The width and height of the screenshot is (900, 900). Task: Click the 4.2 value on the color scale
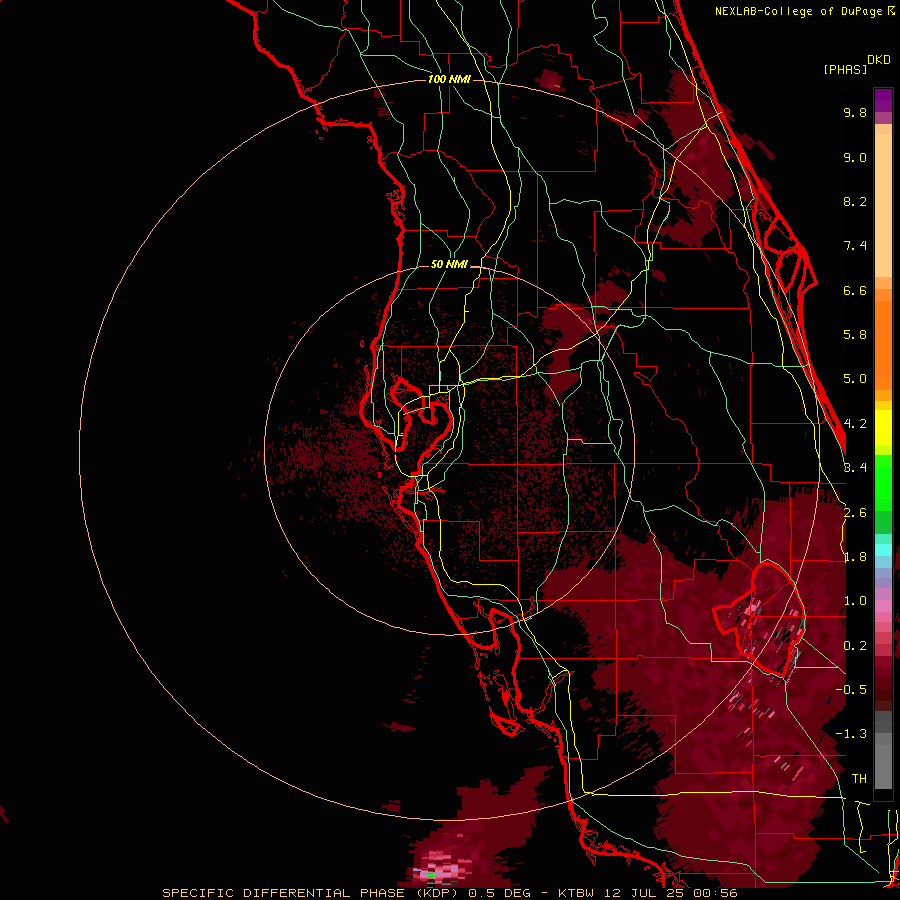pyautogui.click(x=855, y=424)
